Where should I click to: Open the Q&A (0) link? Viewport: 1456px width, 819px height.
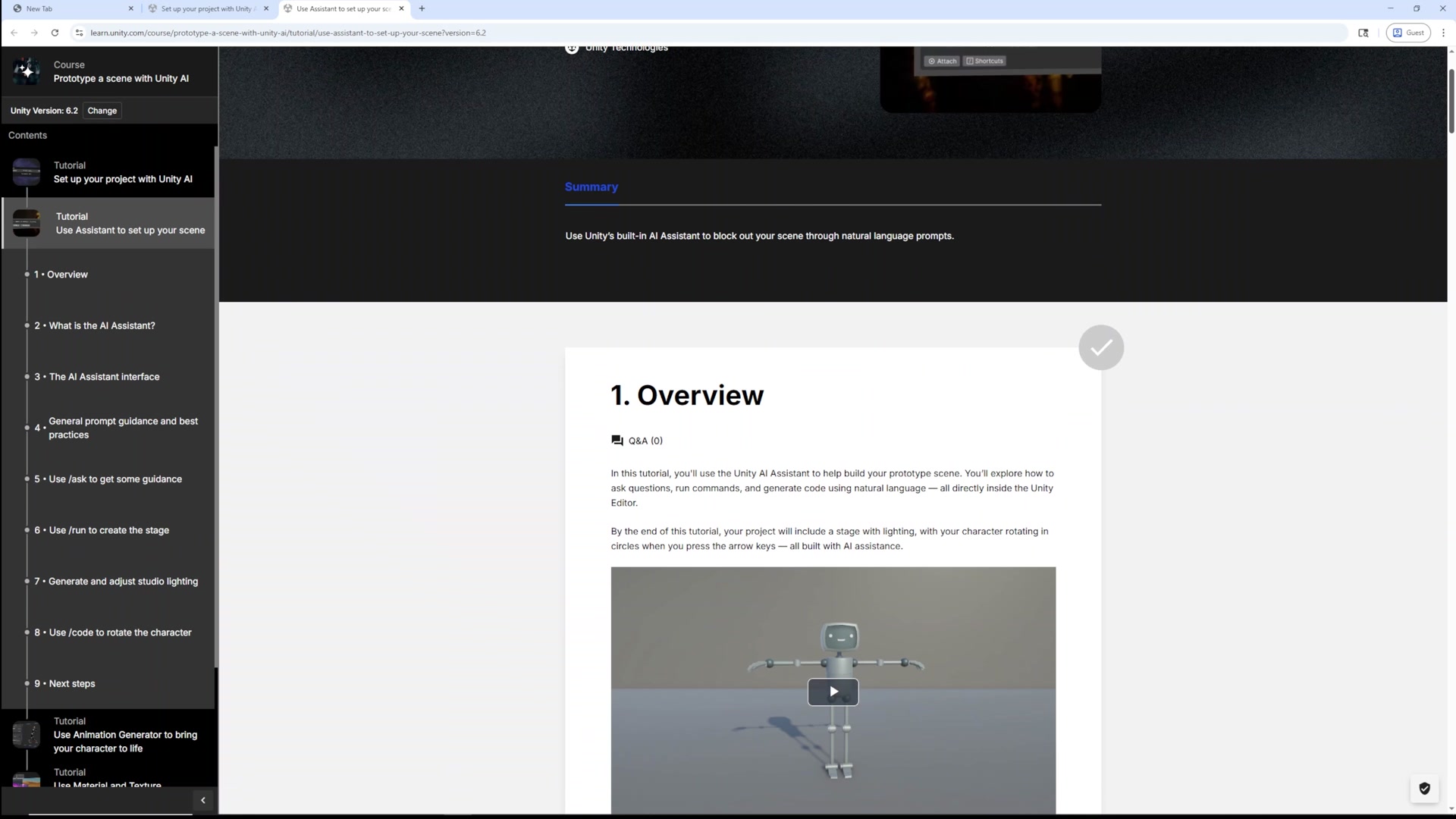coord(645,441)
